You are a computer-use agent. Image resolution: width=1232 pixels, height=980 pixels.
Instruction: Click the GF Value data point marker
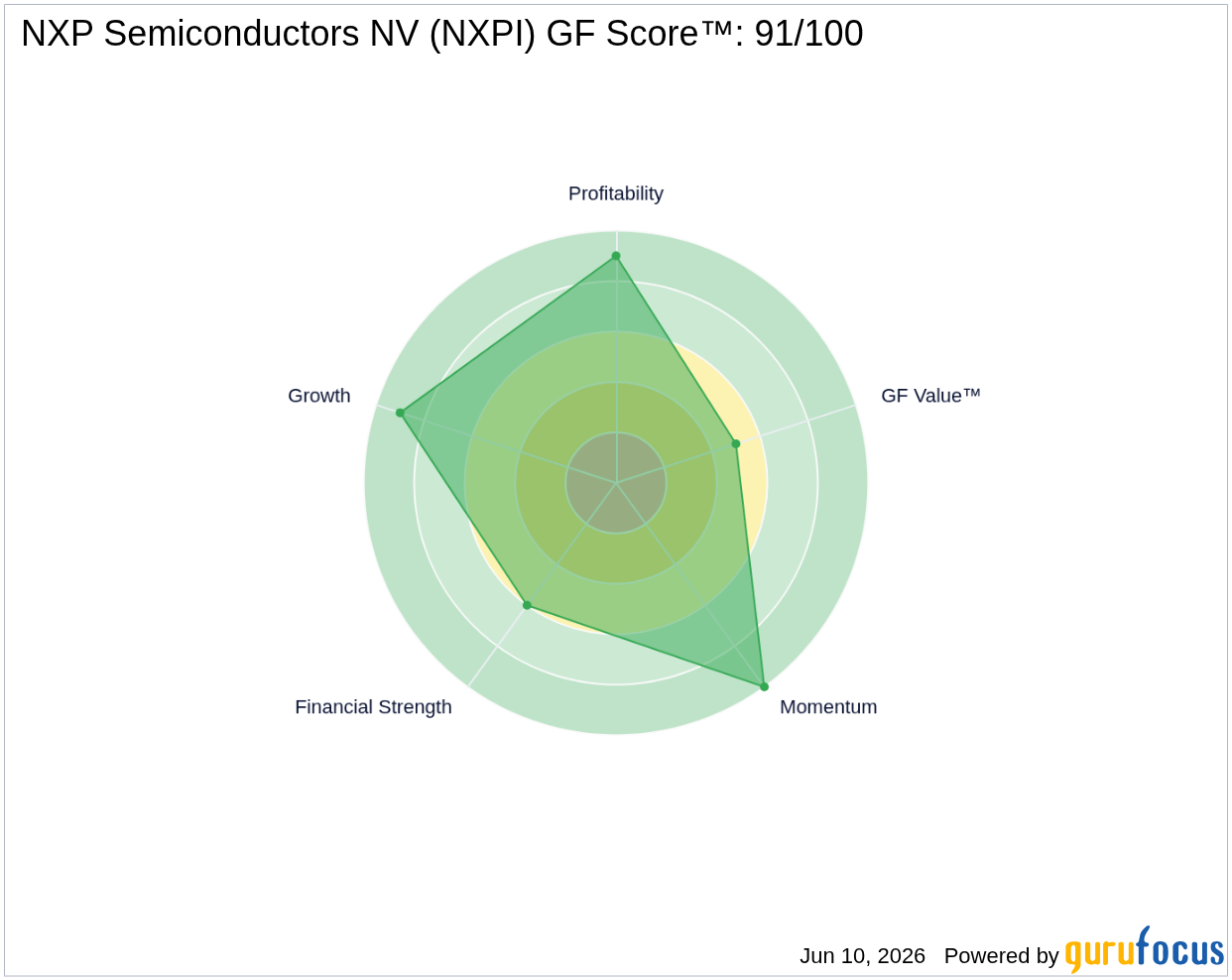tap(736, 443)
